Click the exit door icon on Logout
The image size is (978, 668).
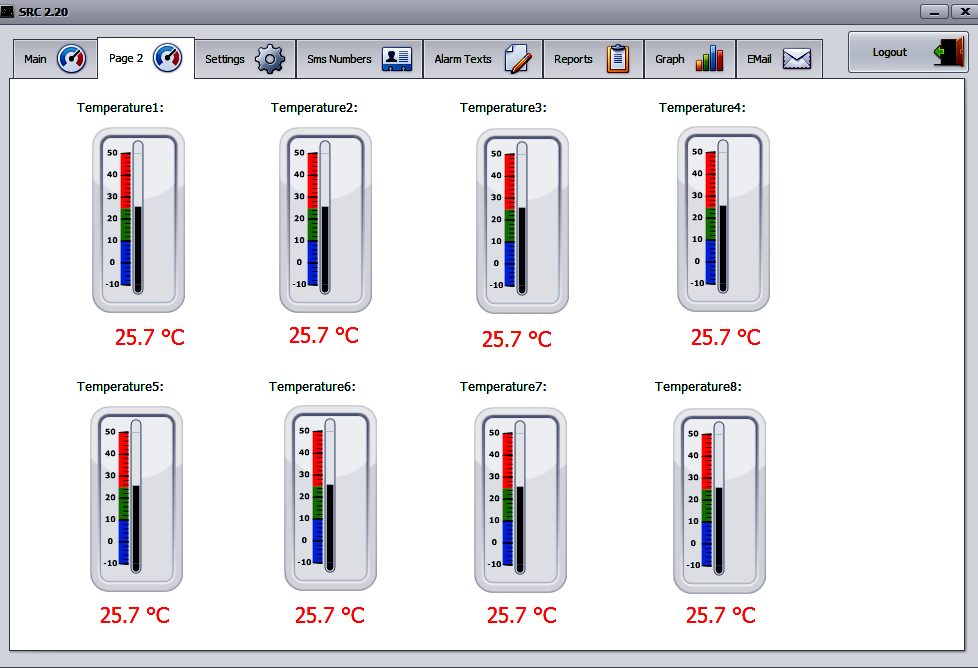pos(948,52)
